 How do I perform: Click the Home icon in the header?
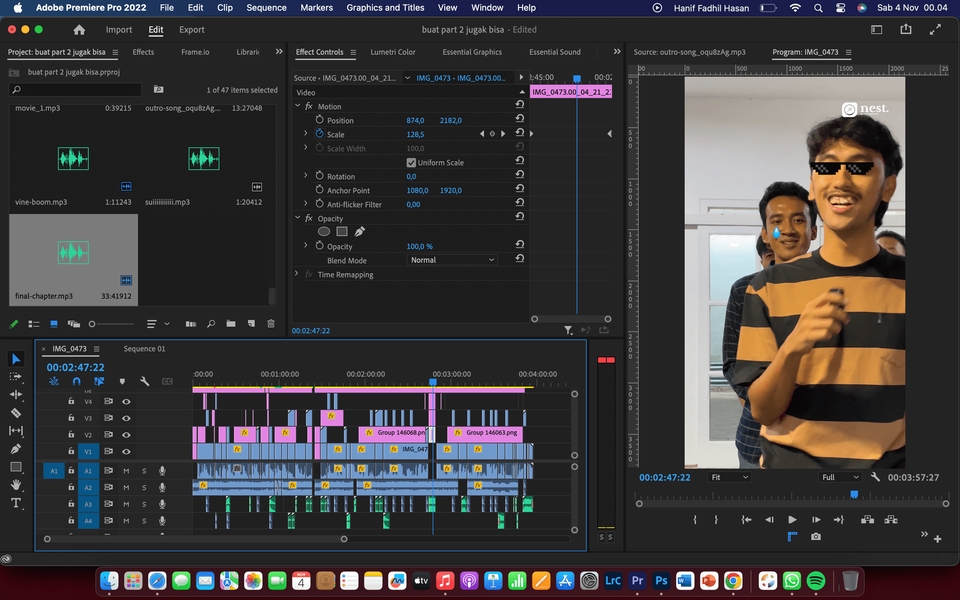(x=79, y=30)
